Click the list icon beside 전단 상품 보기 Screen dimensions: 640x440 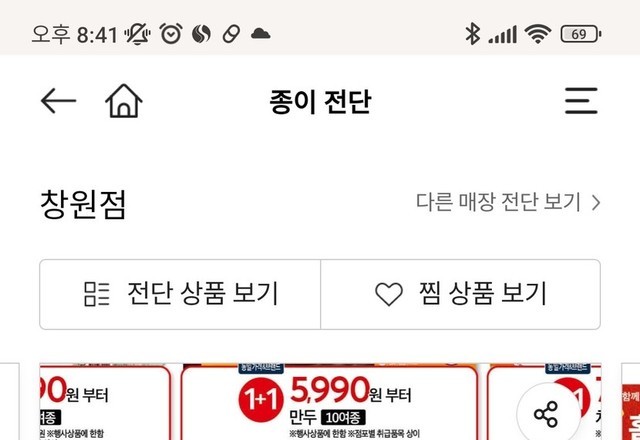pos(96,294)
